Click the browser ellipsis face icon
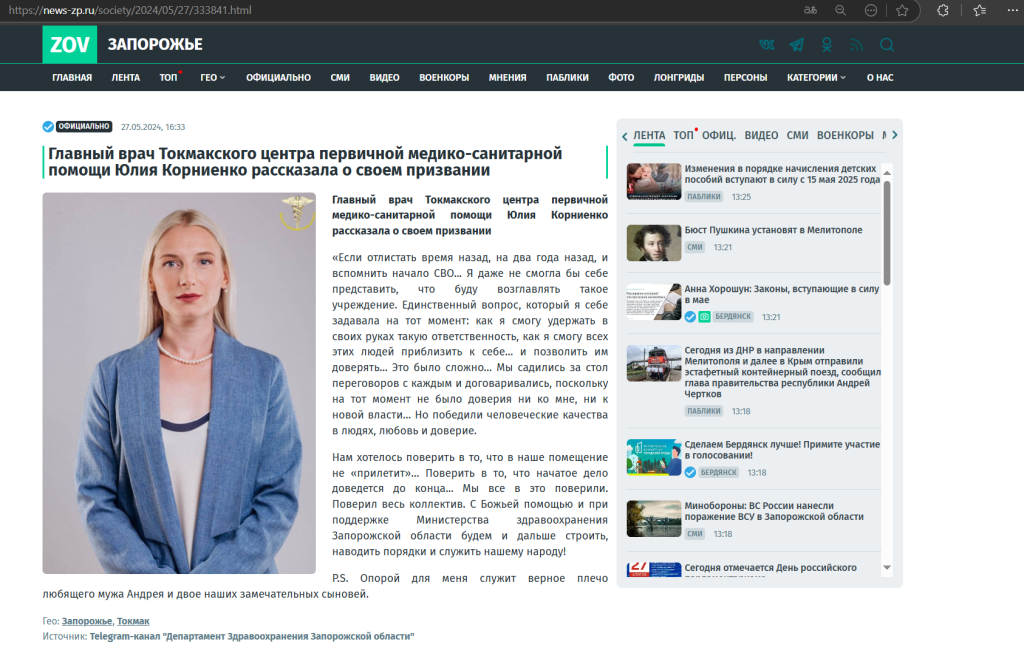 pos(871,10)
